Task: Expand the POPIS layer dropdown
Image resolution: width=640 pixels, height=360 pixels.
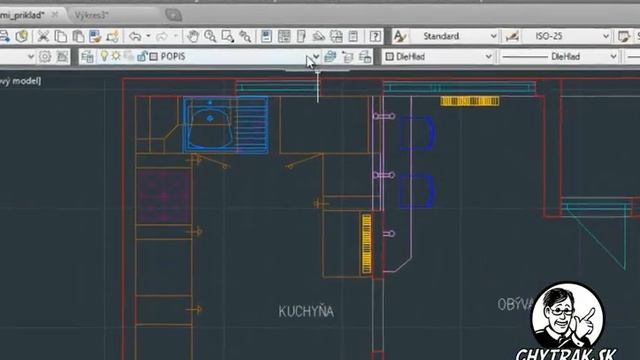Action: click(x=316, y=56)
